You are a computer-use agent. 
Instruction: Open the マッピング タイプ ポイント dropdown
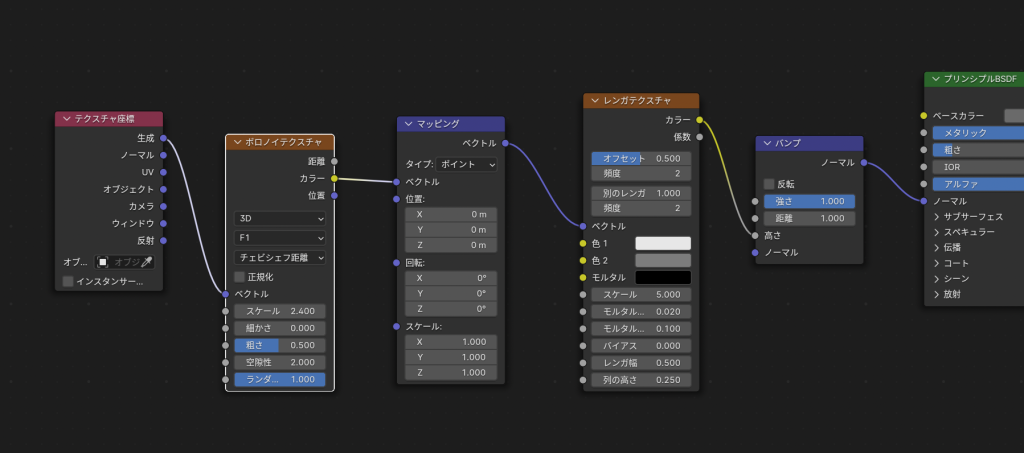point(467,164)
